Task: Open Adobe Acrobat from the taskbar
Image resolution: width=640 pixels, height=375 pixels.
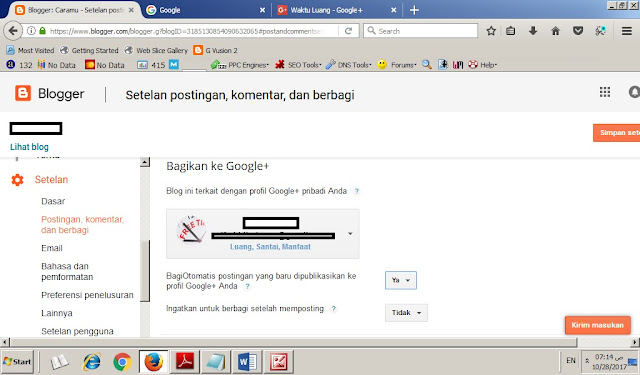Action: [x=184, y=362]
